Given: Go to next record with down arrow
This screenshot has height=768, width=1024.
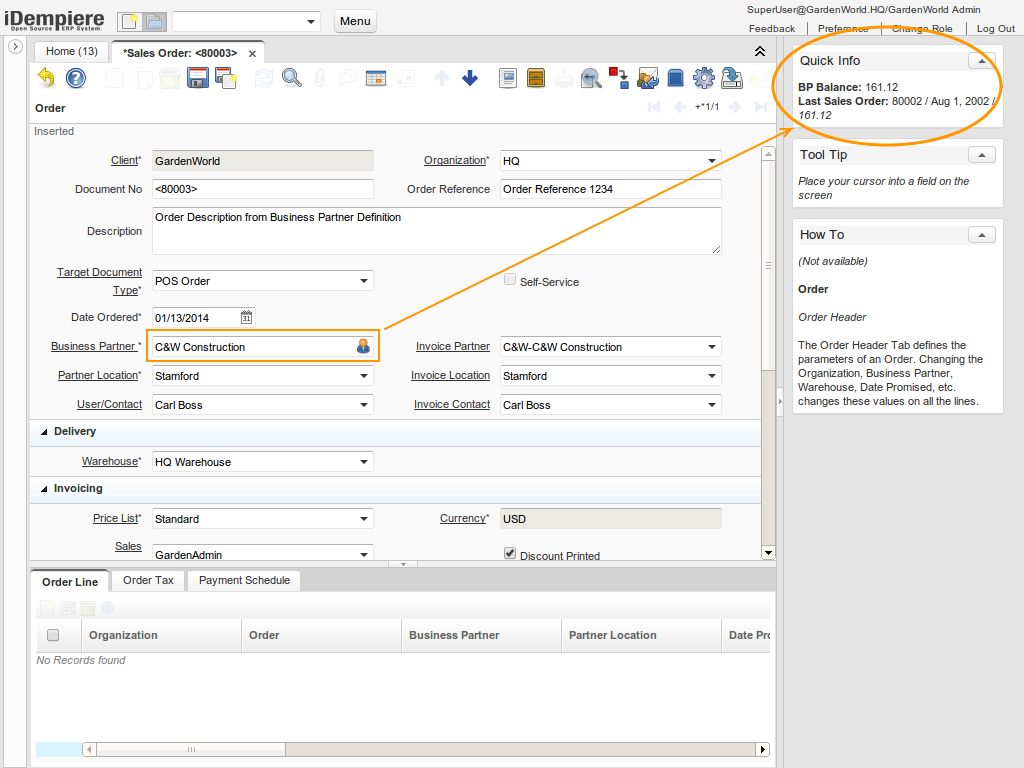Looking at the screenshot, I should pos(470,78).
